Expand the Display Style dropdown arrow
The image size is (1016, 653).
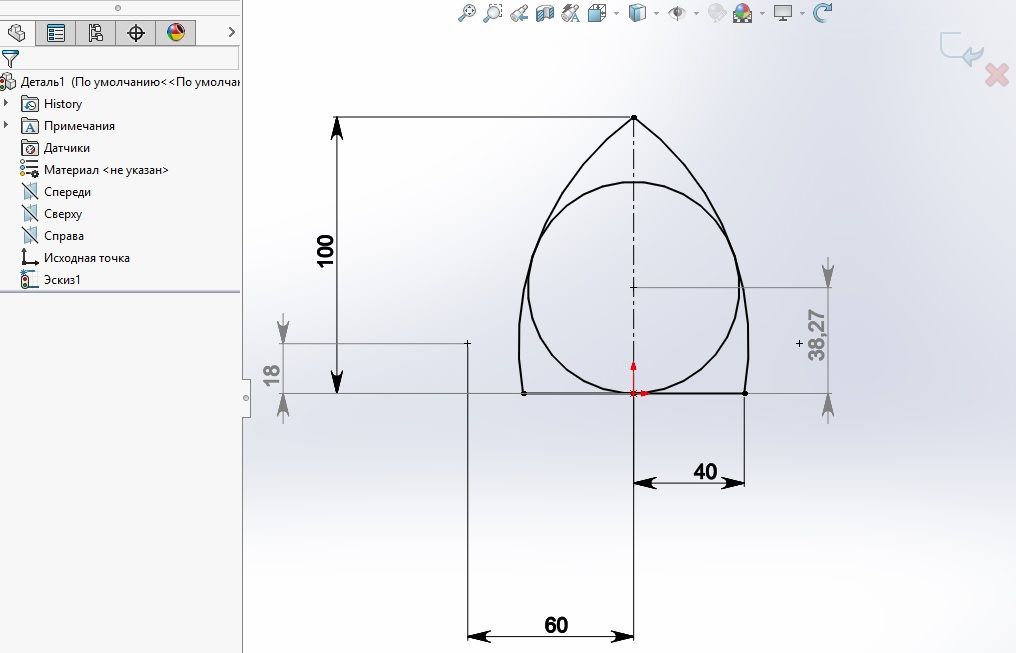click(x=656, y=13)
